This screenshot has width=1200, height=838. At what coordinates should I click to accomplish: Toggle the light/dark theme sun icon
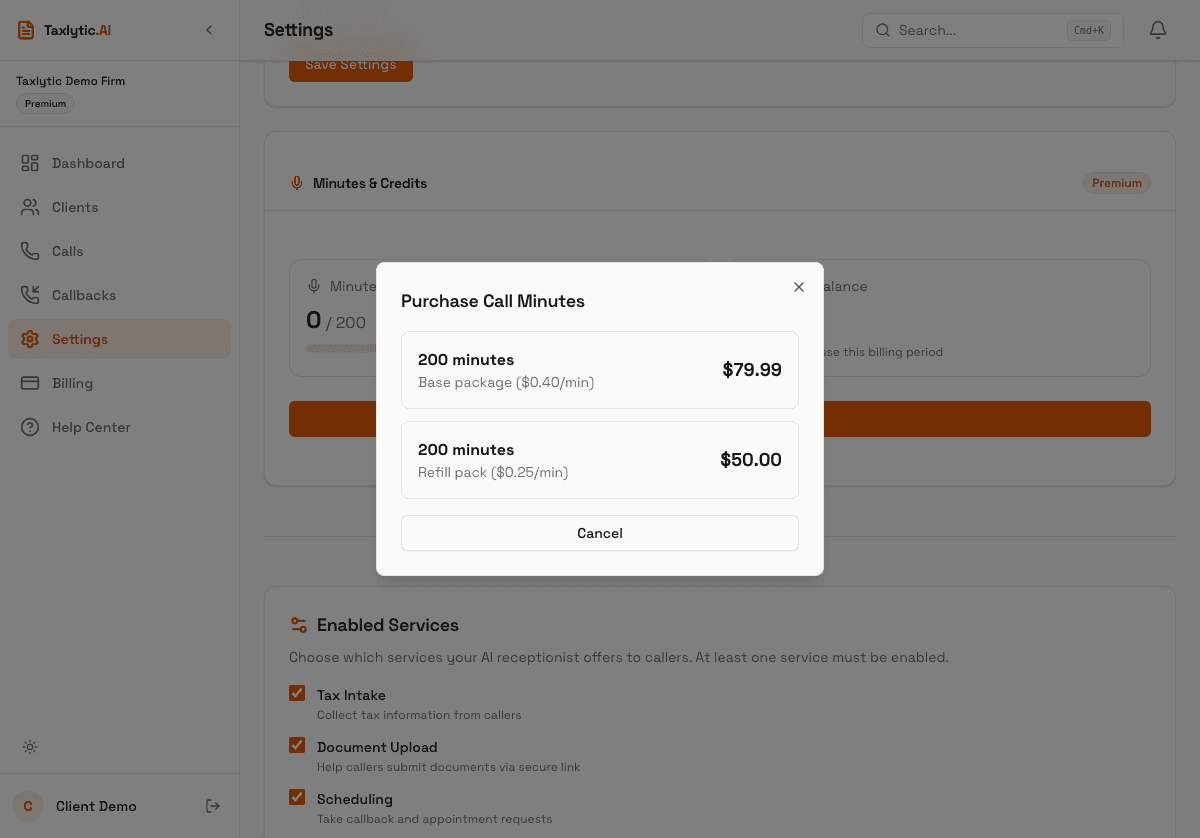point(29,747)
